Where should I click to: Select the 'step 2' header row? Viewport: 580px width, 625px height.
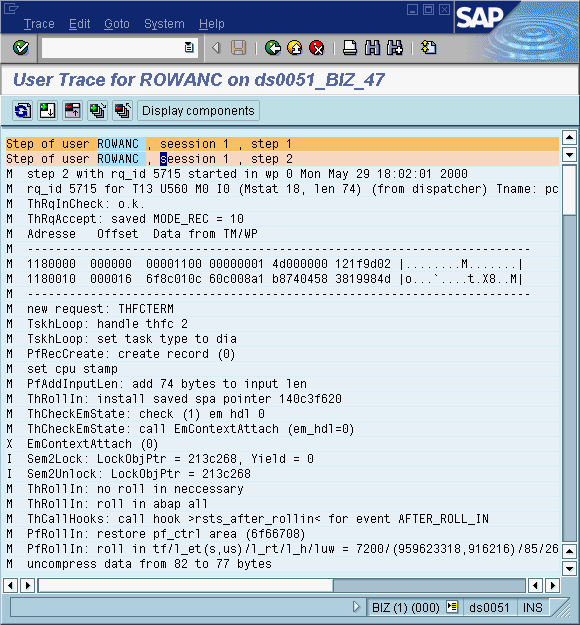coord(282,159)
